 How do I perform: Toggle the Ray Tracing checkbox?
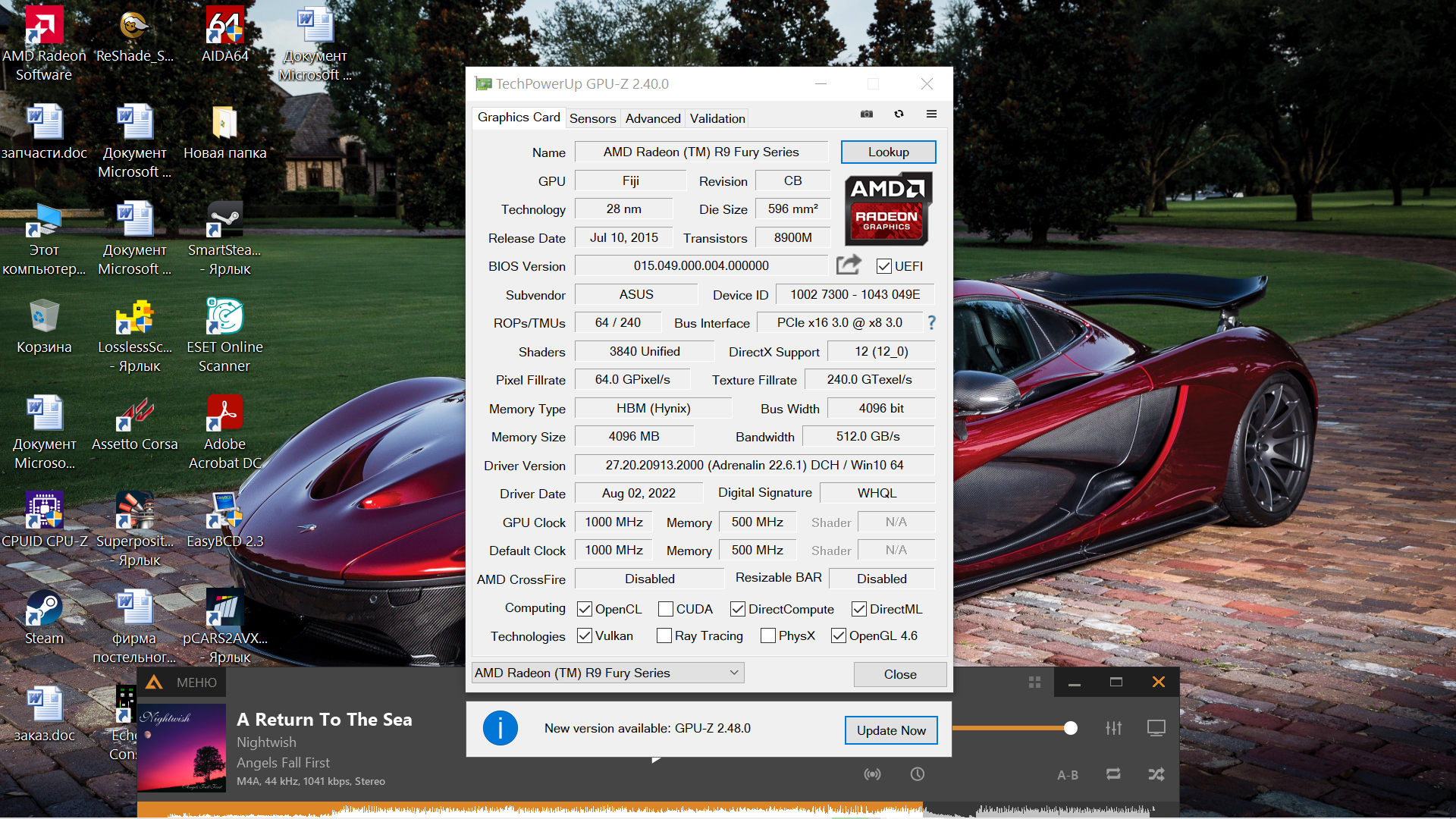point(664,635)
